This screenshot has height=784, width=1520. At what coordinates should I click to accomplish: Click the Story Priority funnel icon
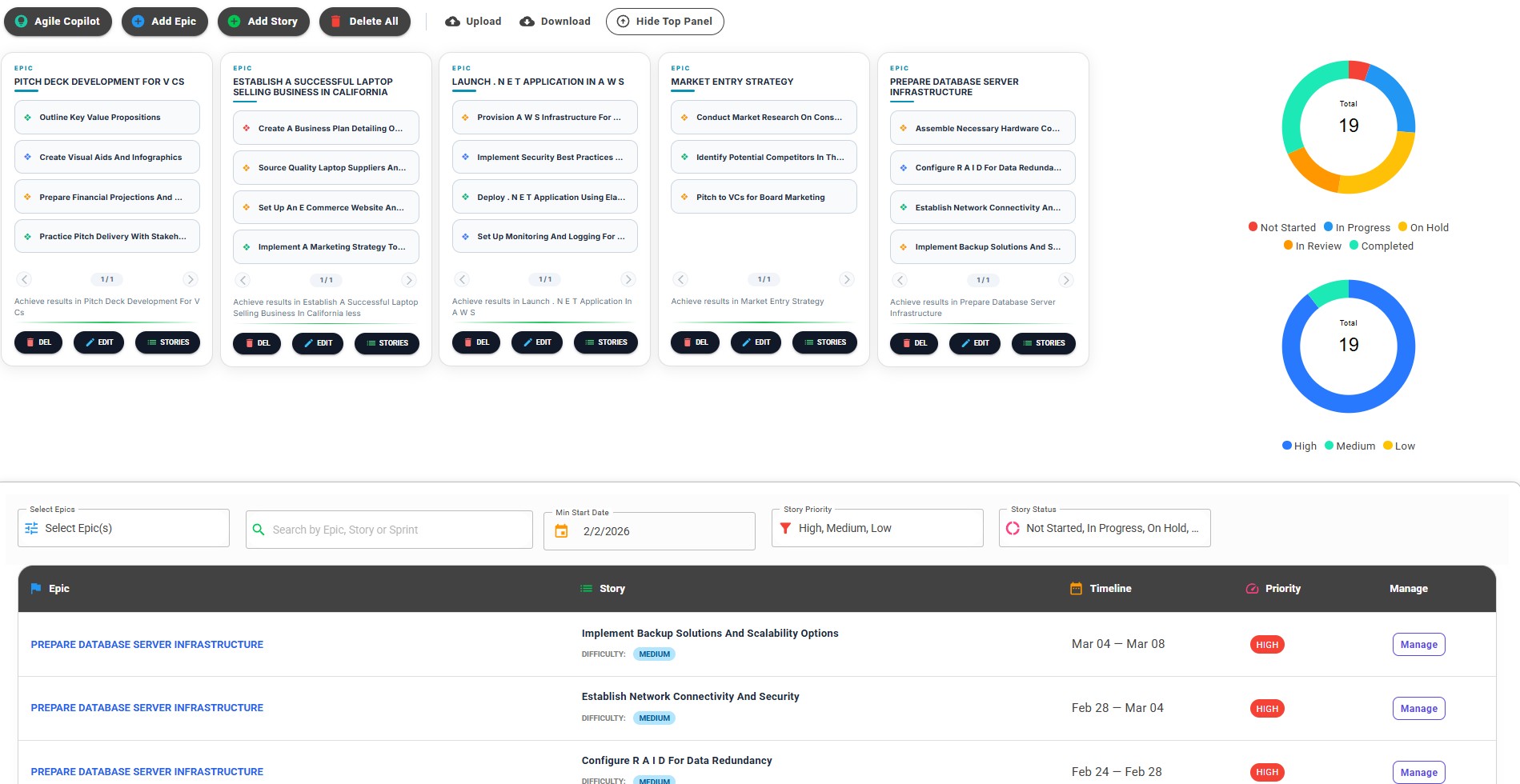[785, 527]
